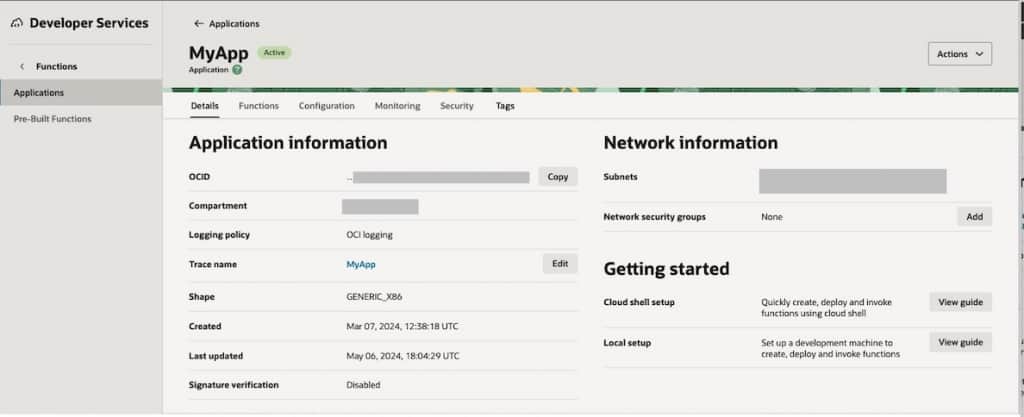Open the MyApp trace name link
Image resolution: width=1024 pixels, height=417 pixels.
point(360,265)
